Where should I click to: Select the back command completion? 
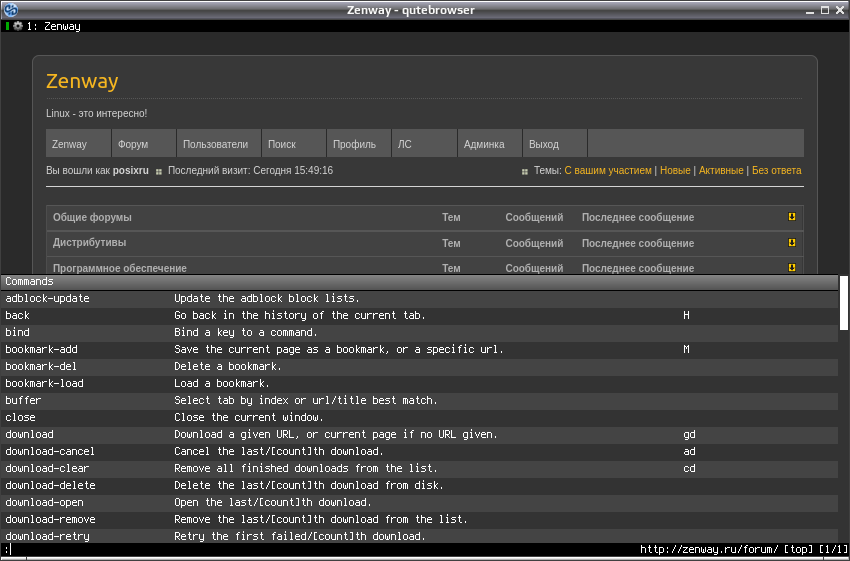(x=419, y=315)
